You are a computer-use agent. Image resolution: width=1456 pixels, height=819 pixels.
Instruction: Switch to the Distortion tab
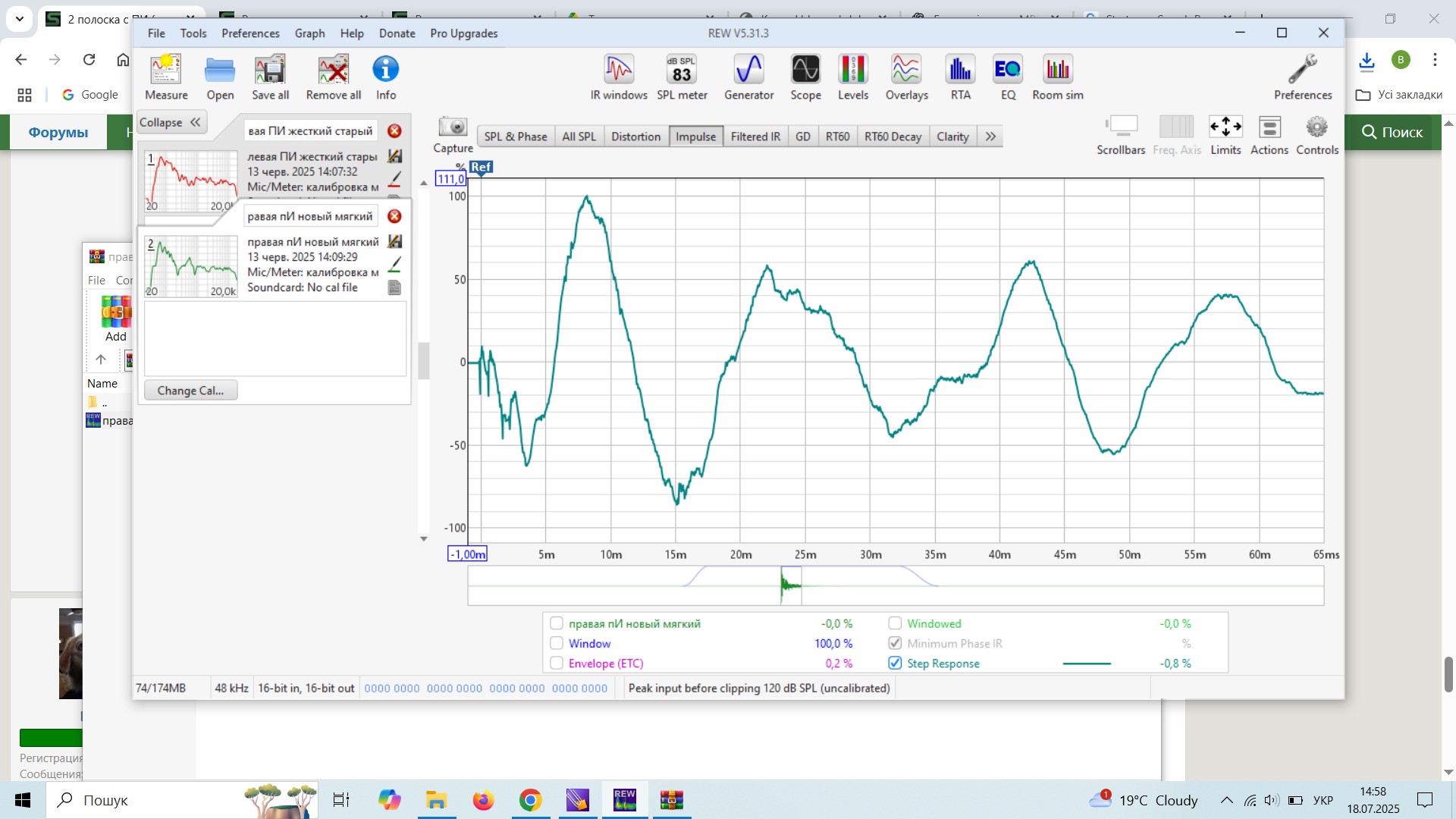tap(635, 136)
